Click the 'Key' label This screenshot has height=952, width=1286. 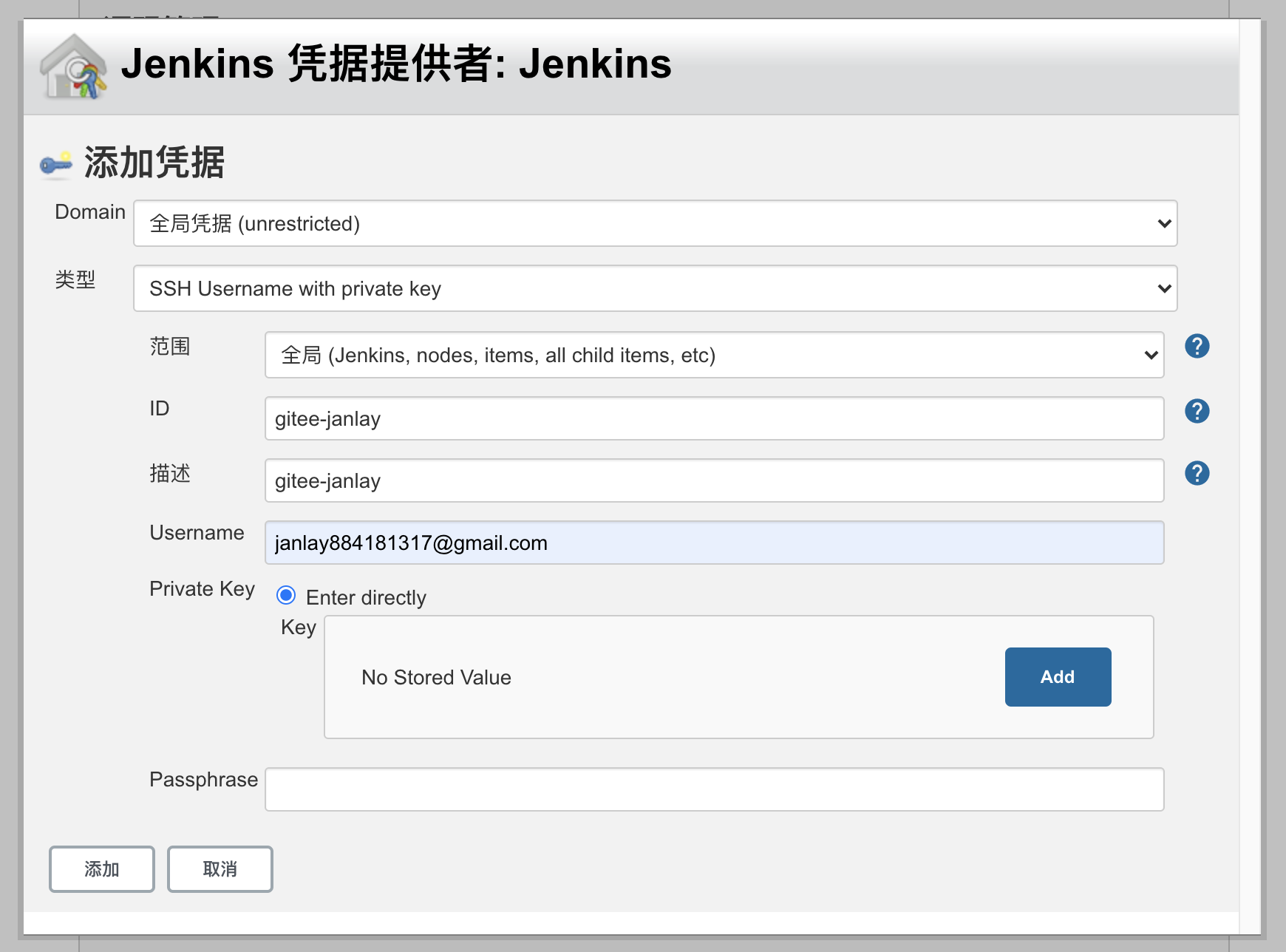[x=299, y=628]
